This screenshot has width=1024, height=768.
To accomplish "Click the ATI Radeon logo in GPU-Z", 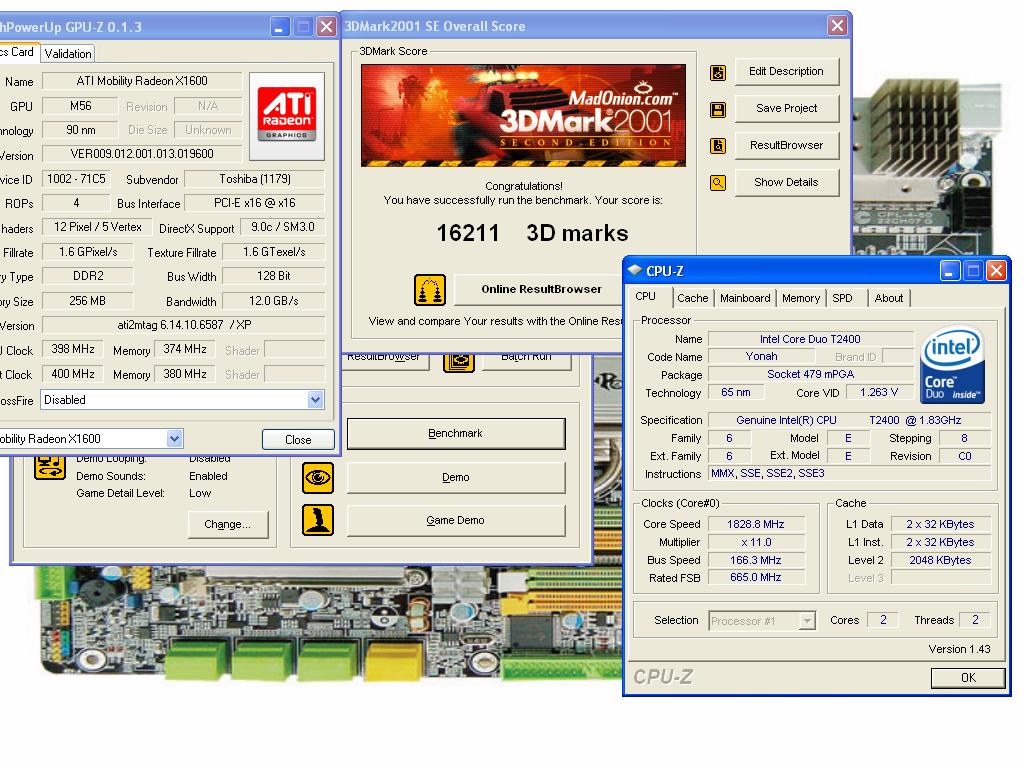I will 287,116.
